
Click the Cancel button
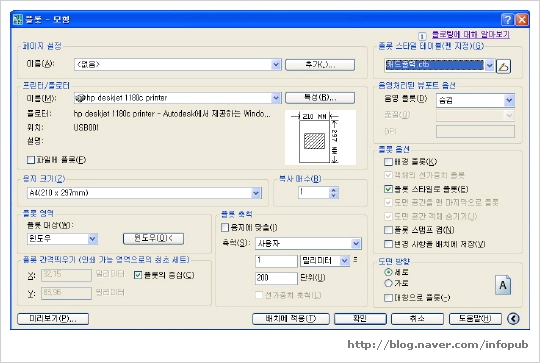pos(417,319)
